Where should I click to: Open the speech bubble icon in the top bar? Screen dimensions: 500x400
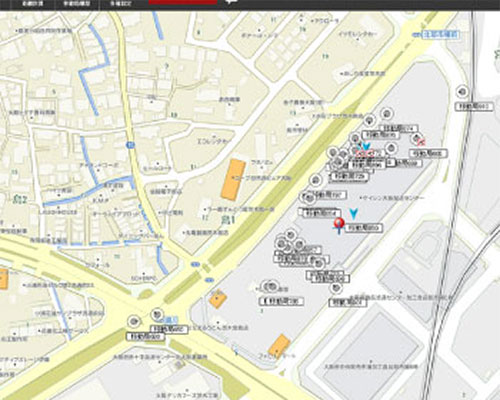coord(231,2)
